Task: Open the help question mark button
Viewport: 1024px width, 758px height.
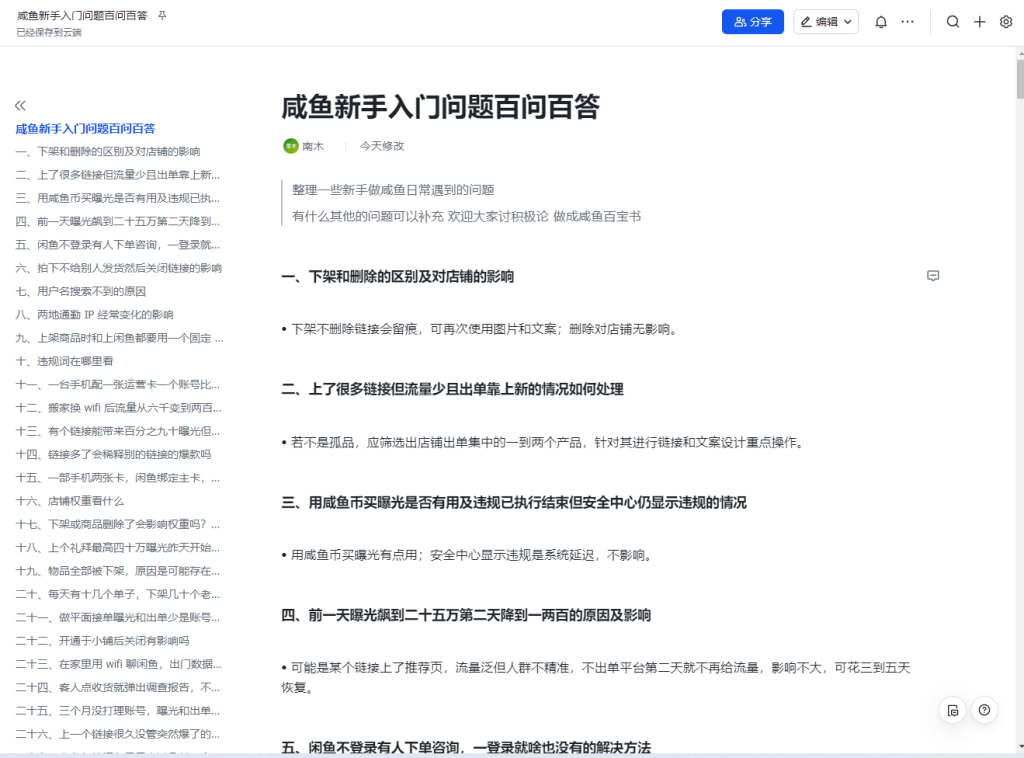Action: [x=985, y=710]
